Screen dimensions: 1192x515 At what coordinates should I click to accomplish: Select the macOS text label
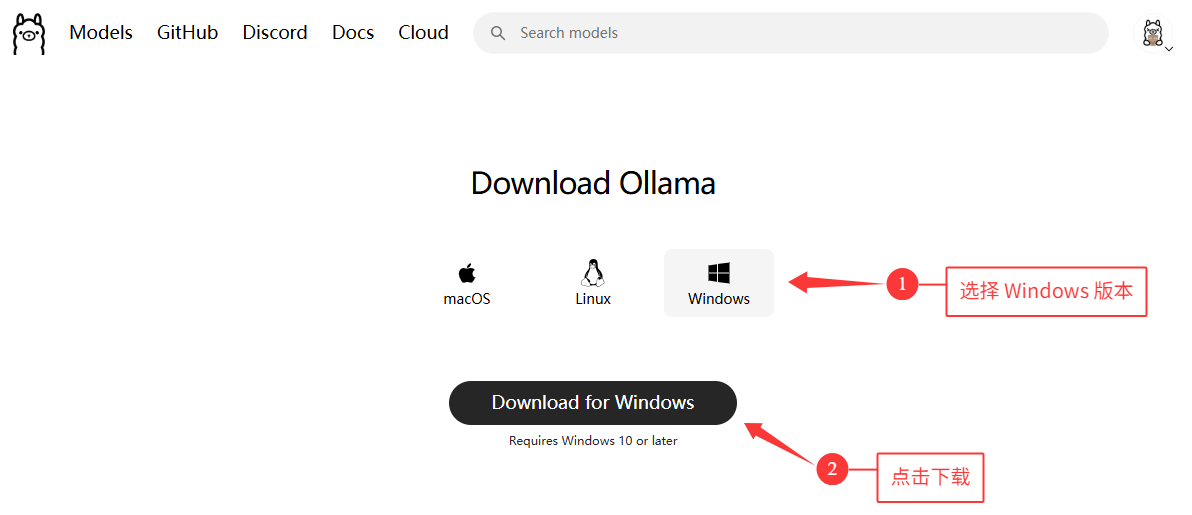pyautogui.click(x=467, y=299)
